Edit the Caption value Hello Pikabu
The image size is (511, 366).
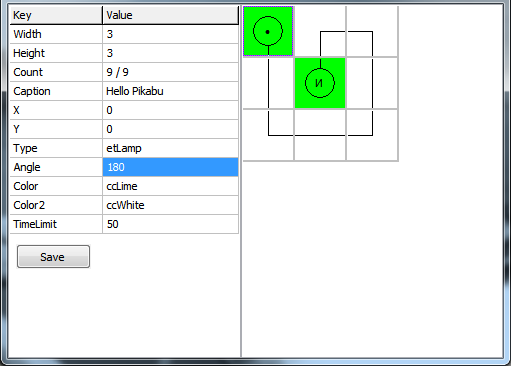coord(171,91)
